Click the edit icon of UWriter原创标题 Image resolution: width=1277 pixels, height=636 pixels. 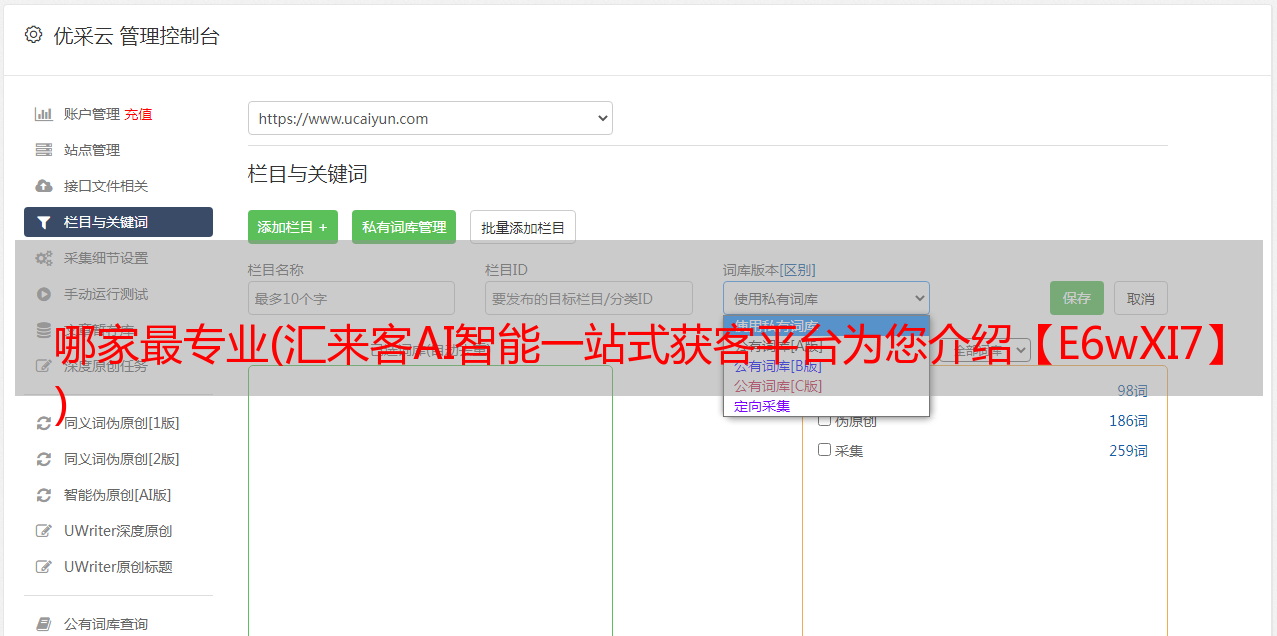click(x=44, y=567)
